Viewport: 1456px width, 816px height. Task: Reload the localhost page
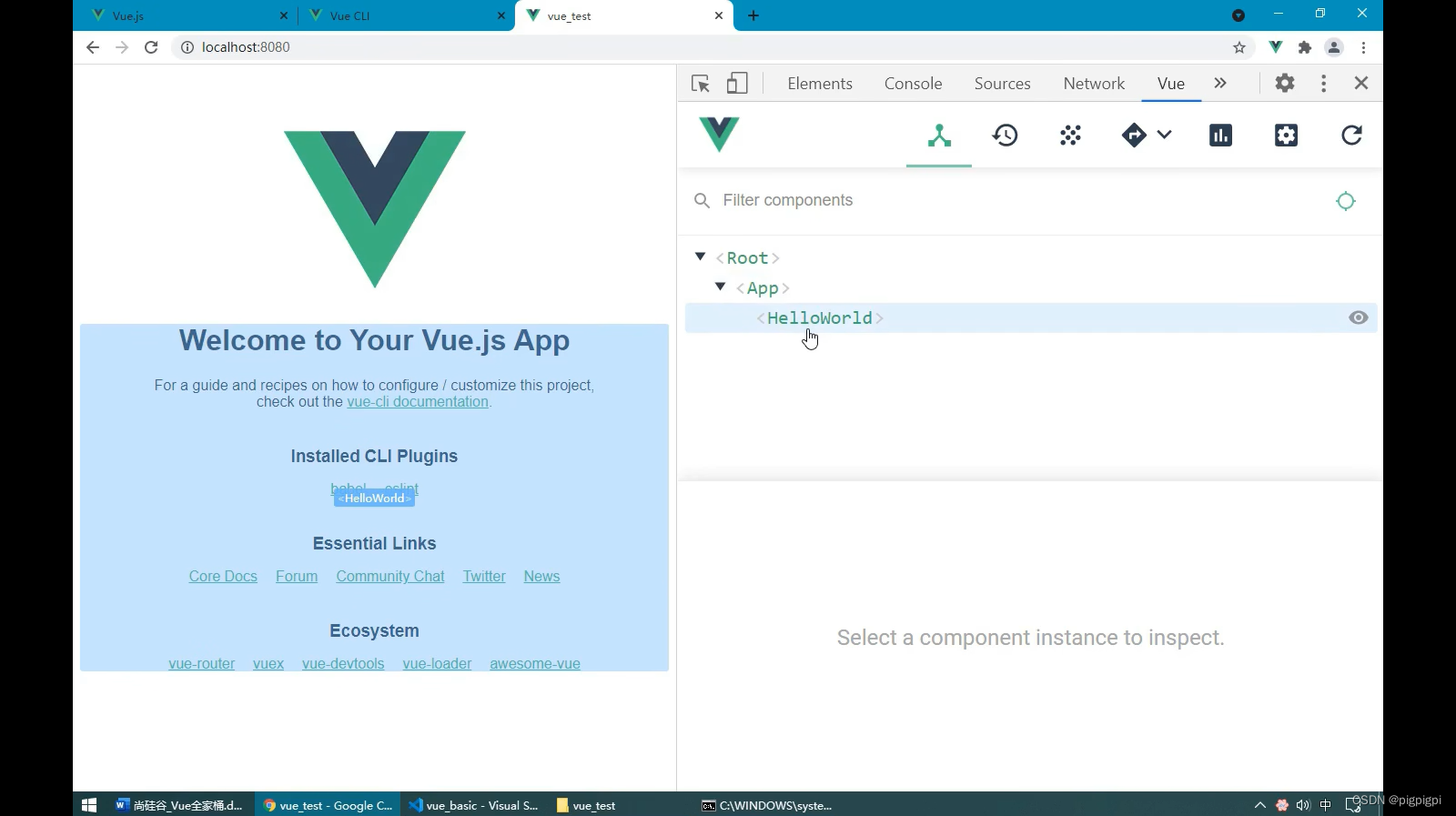coord(151,47)
